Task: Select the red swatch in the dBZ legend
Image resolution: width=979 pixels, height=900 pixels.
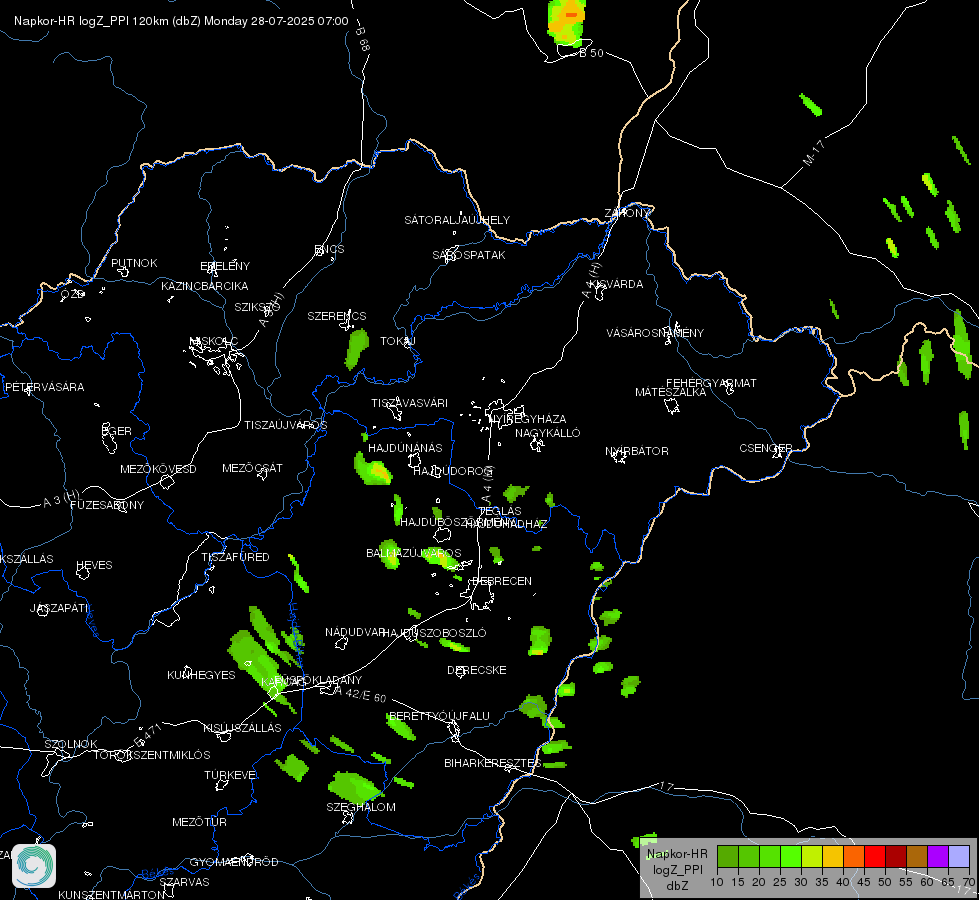Action: pyautogui.click(x=875, y=856)
